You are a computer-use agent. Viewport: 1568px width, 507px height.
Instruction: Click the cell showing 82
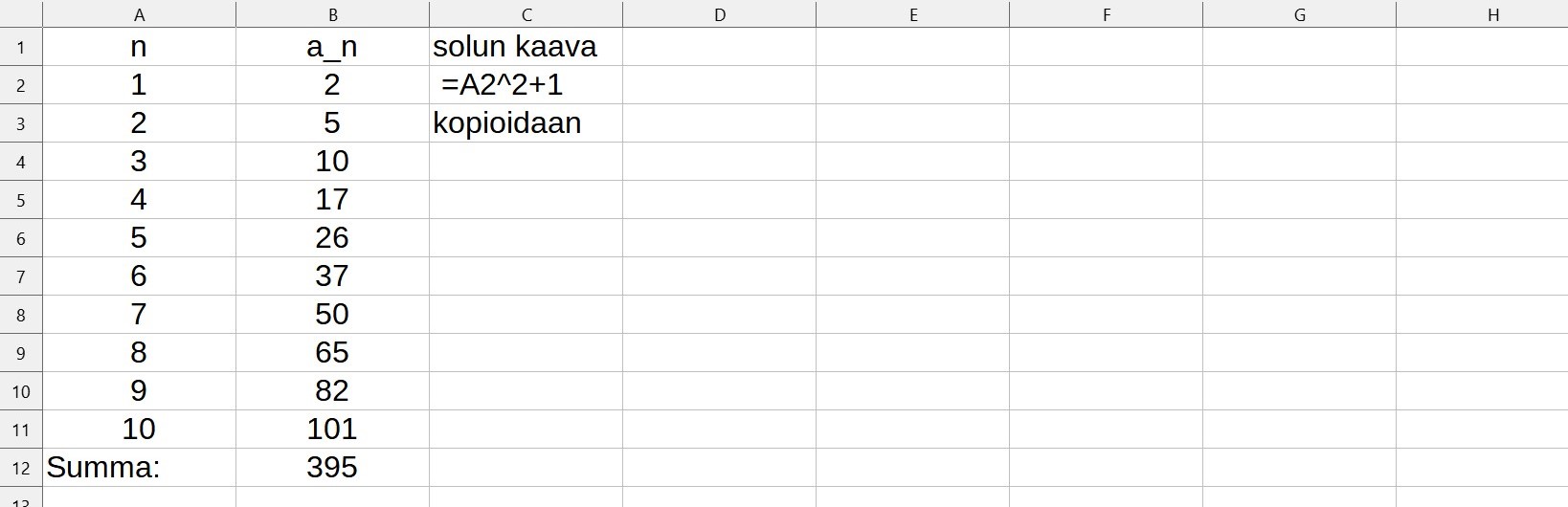pyautogui.click(x=332, y=391)
